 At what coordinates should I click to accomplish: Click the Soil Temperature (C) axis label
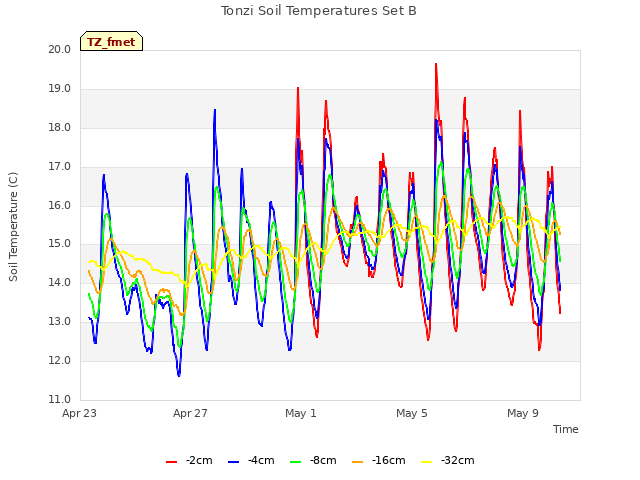13,227
